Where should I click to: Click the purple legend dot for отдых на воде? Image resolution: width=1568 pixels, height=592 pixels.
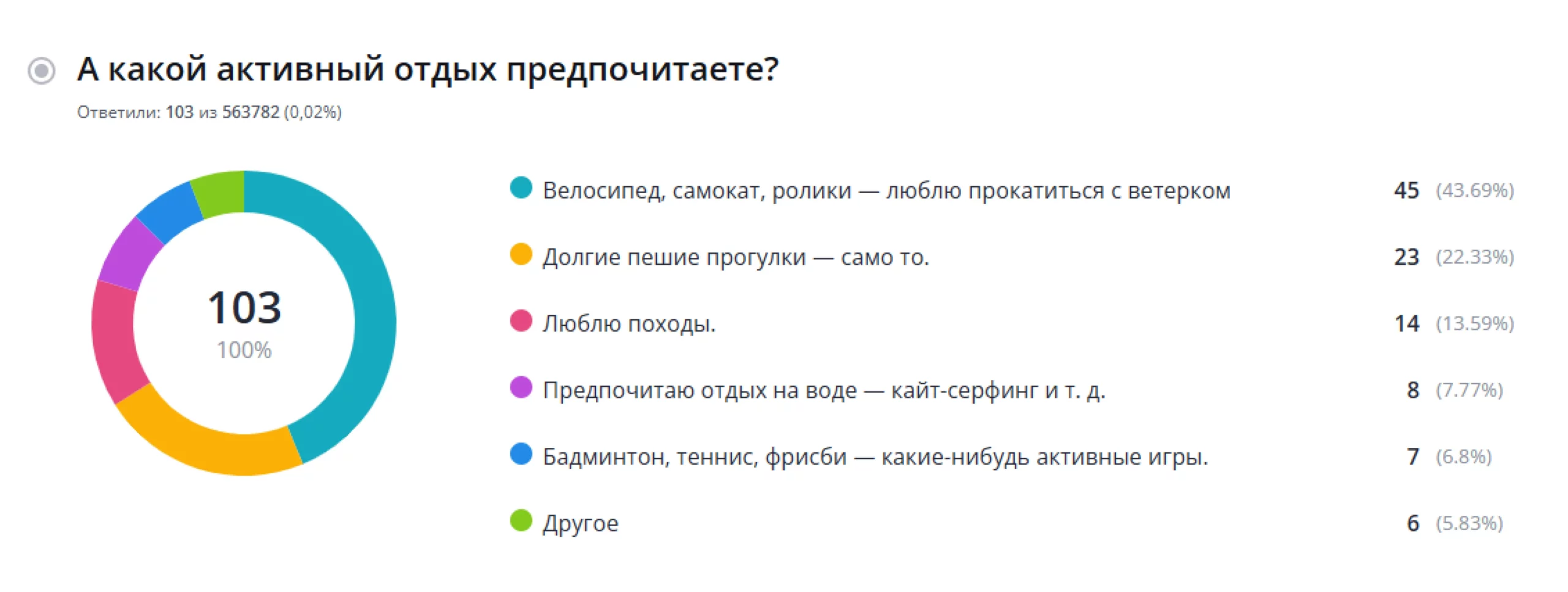(x=521, y=387)
